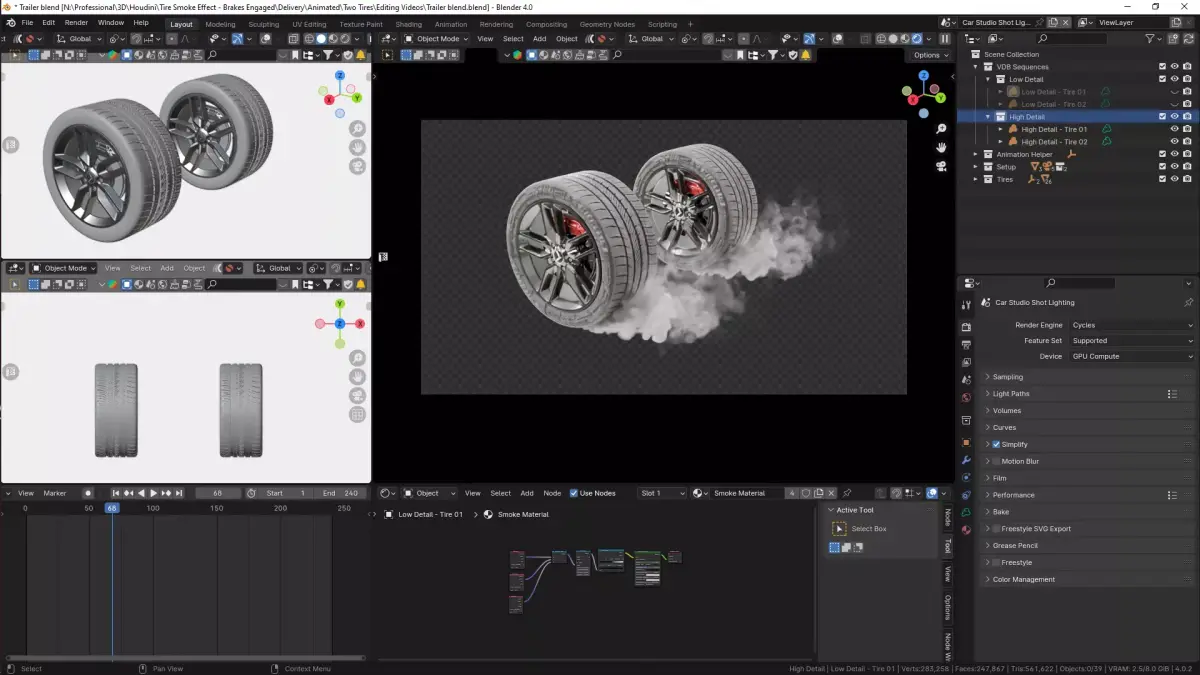
Task: Click the End frame field showing 240
Action: point(340,493)
